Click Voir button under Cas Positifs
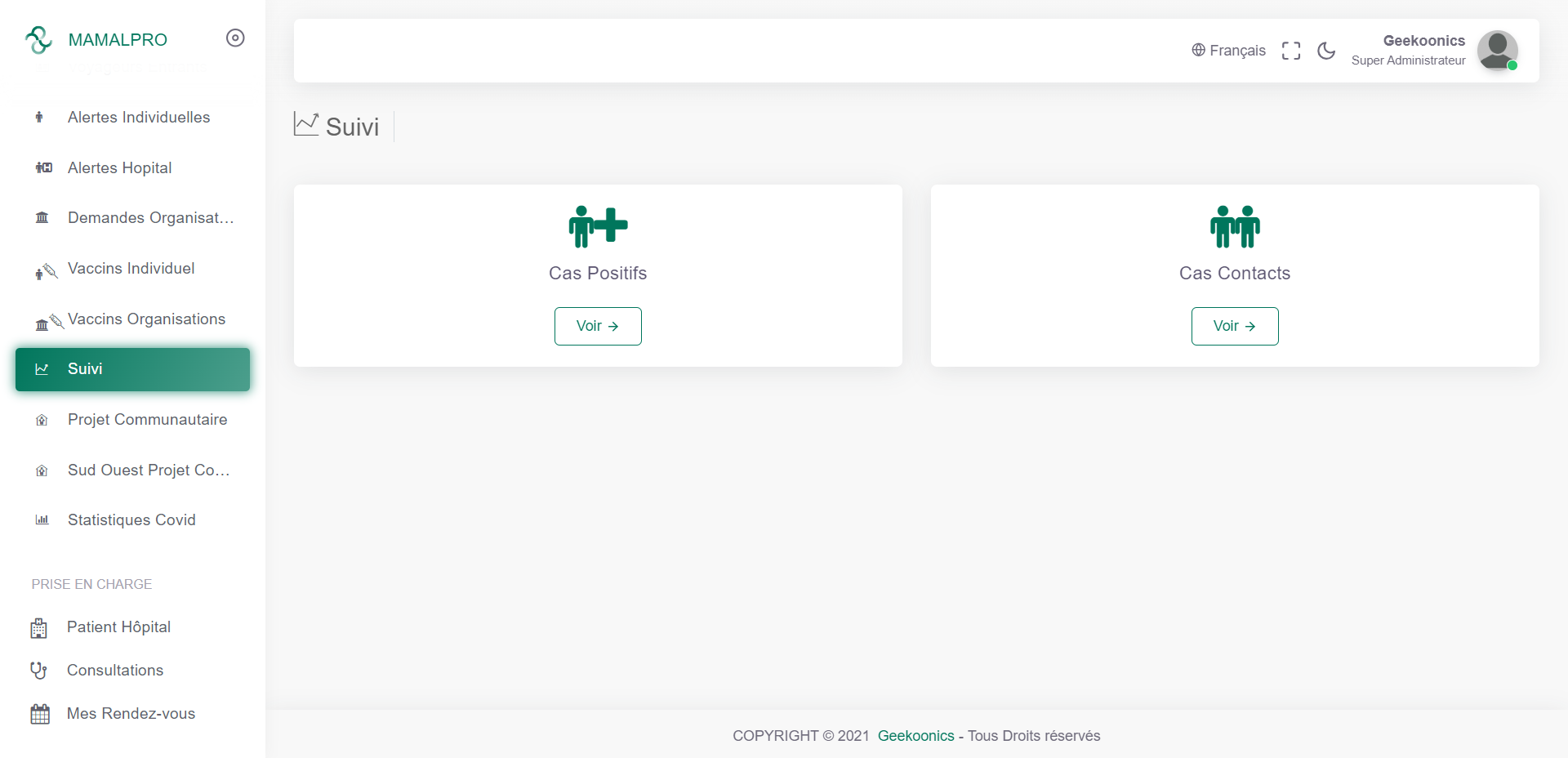Image resolution: width=1568 pixels, height=758 pixels. (598, 326)
